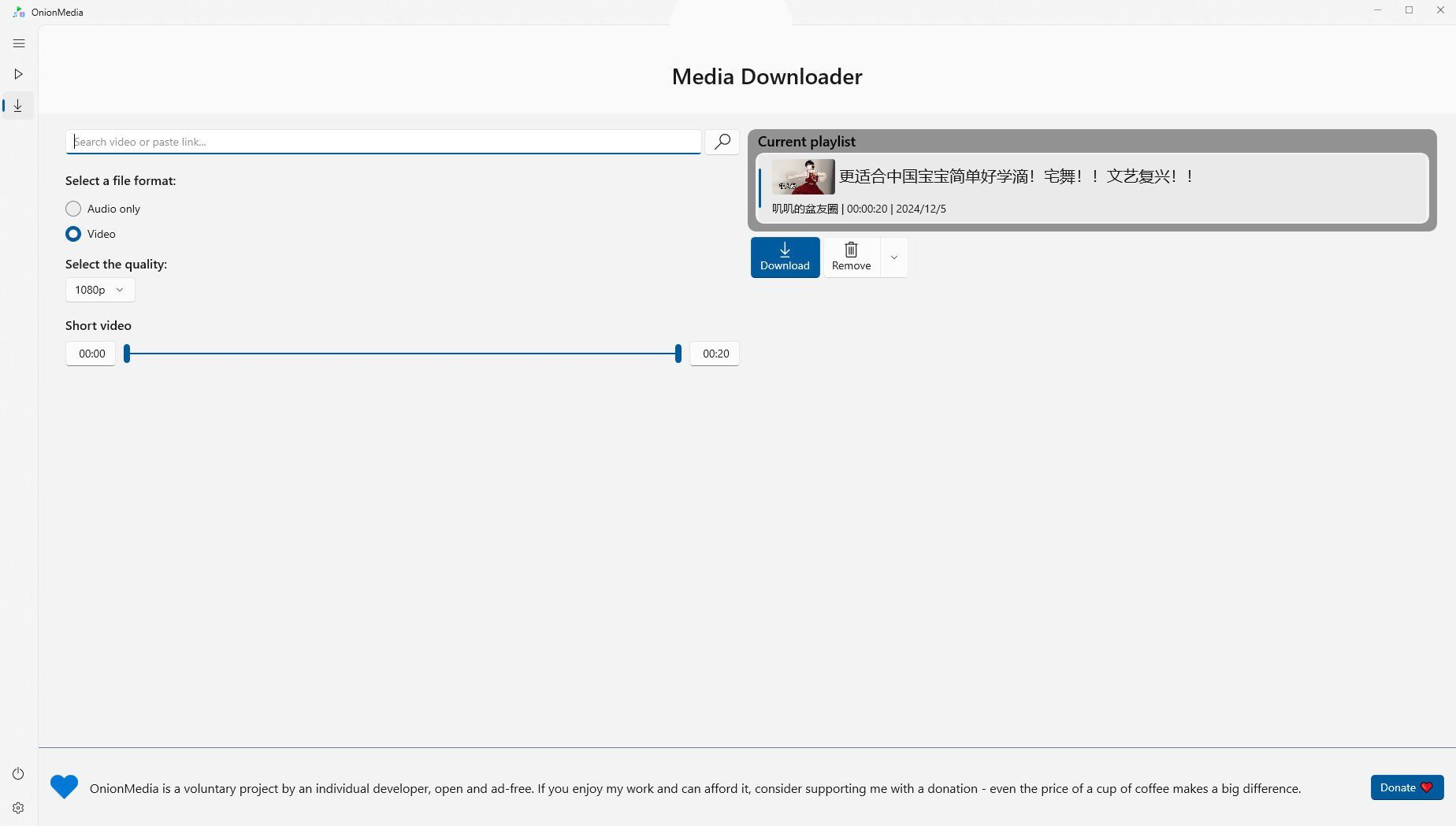Click the search video or paste link field
Screen dimensions: 1456x826
click(x=383, y=142)
